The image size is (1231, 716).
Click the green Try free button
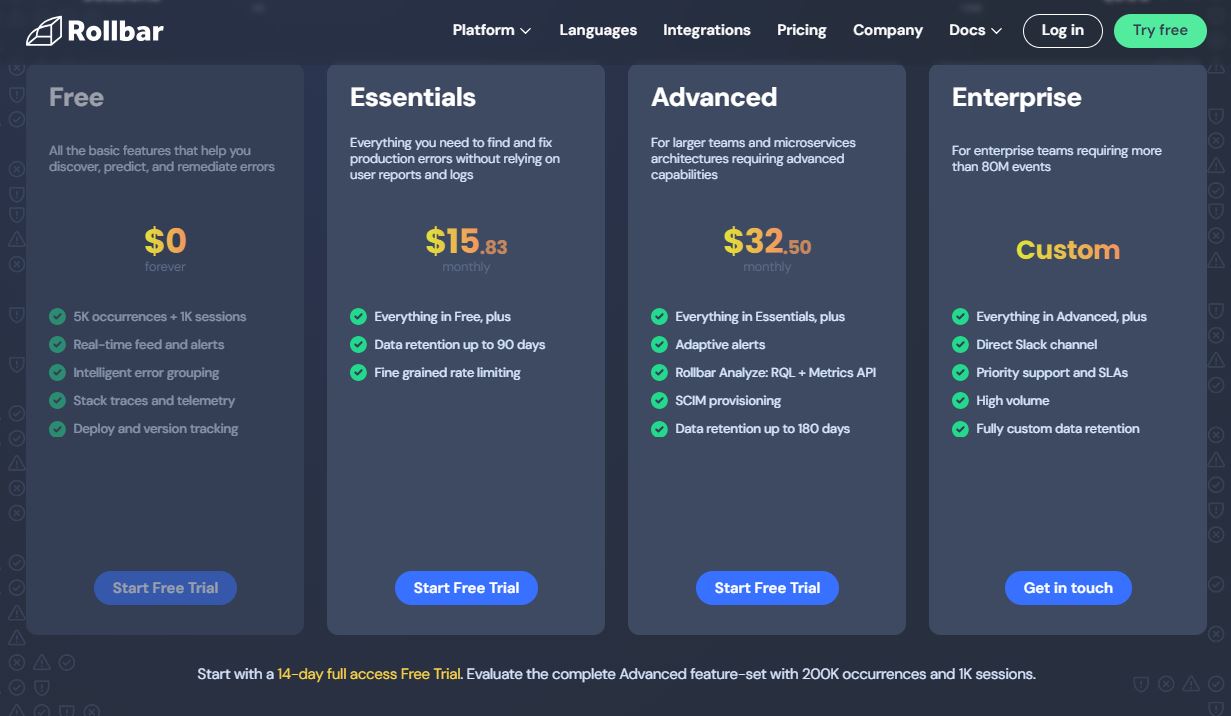pos(1160,30)
